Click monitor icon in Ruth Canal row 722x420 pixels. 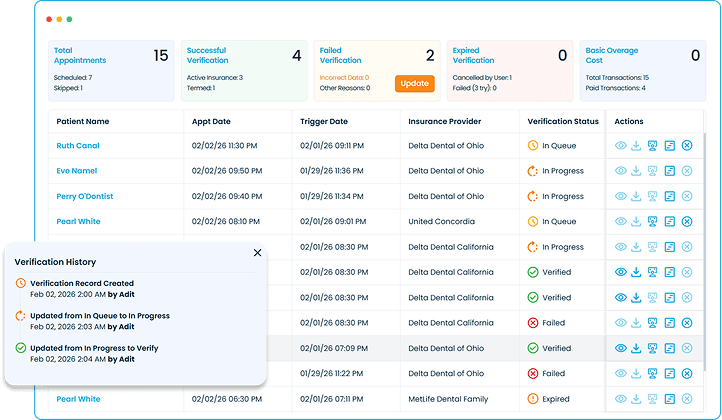tap(653, 146)
